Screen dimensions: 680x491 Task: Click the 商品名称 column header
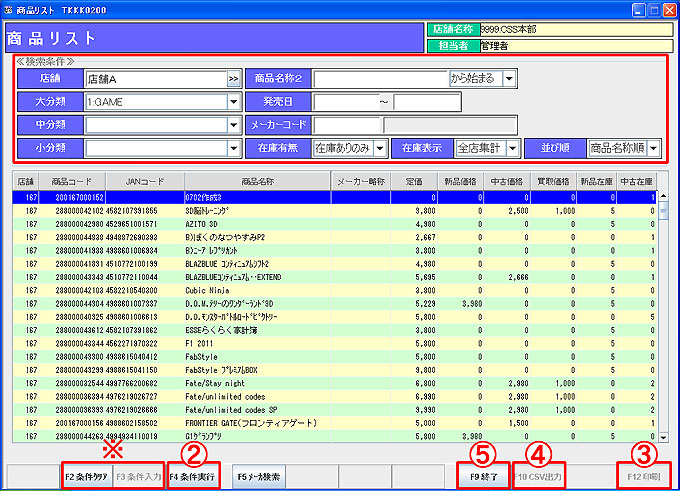pos(256,181)
